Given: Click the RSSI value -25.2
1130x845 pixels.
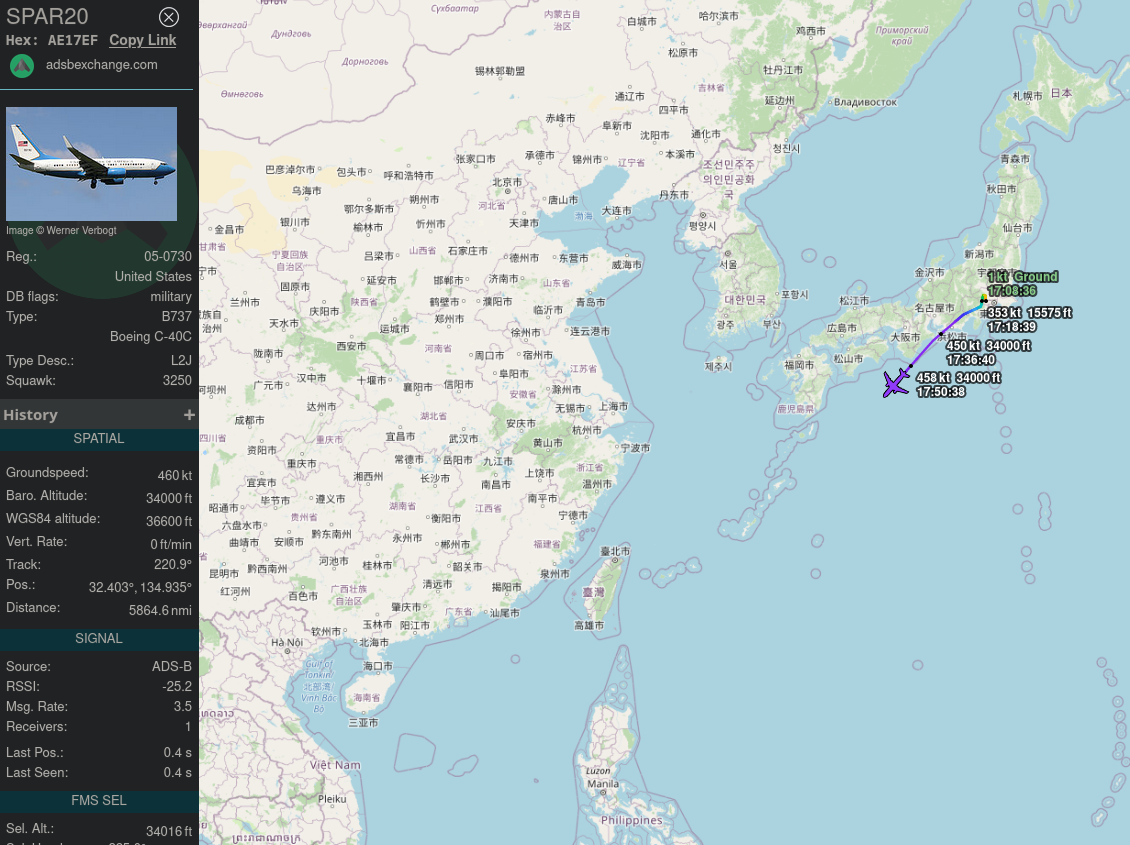Looking at the screenshot, I should (177, 687).
